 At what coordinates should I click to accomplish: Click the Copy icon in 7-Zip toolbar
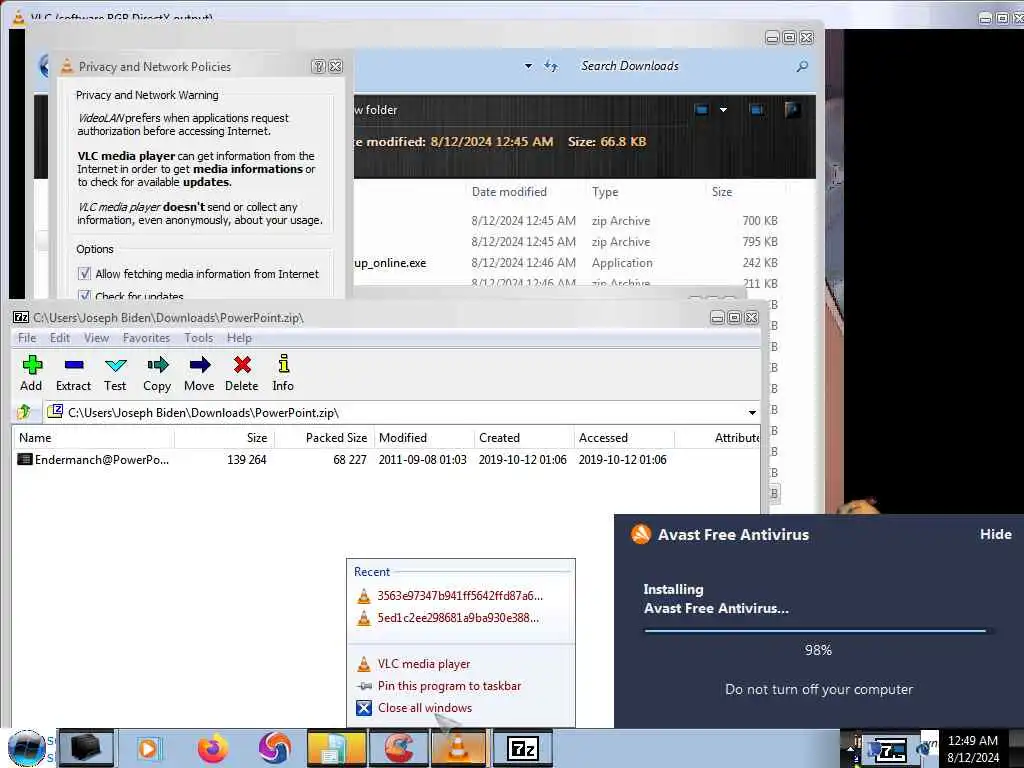pos(157,374)
